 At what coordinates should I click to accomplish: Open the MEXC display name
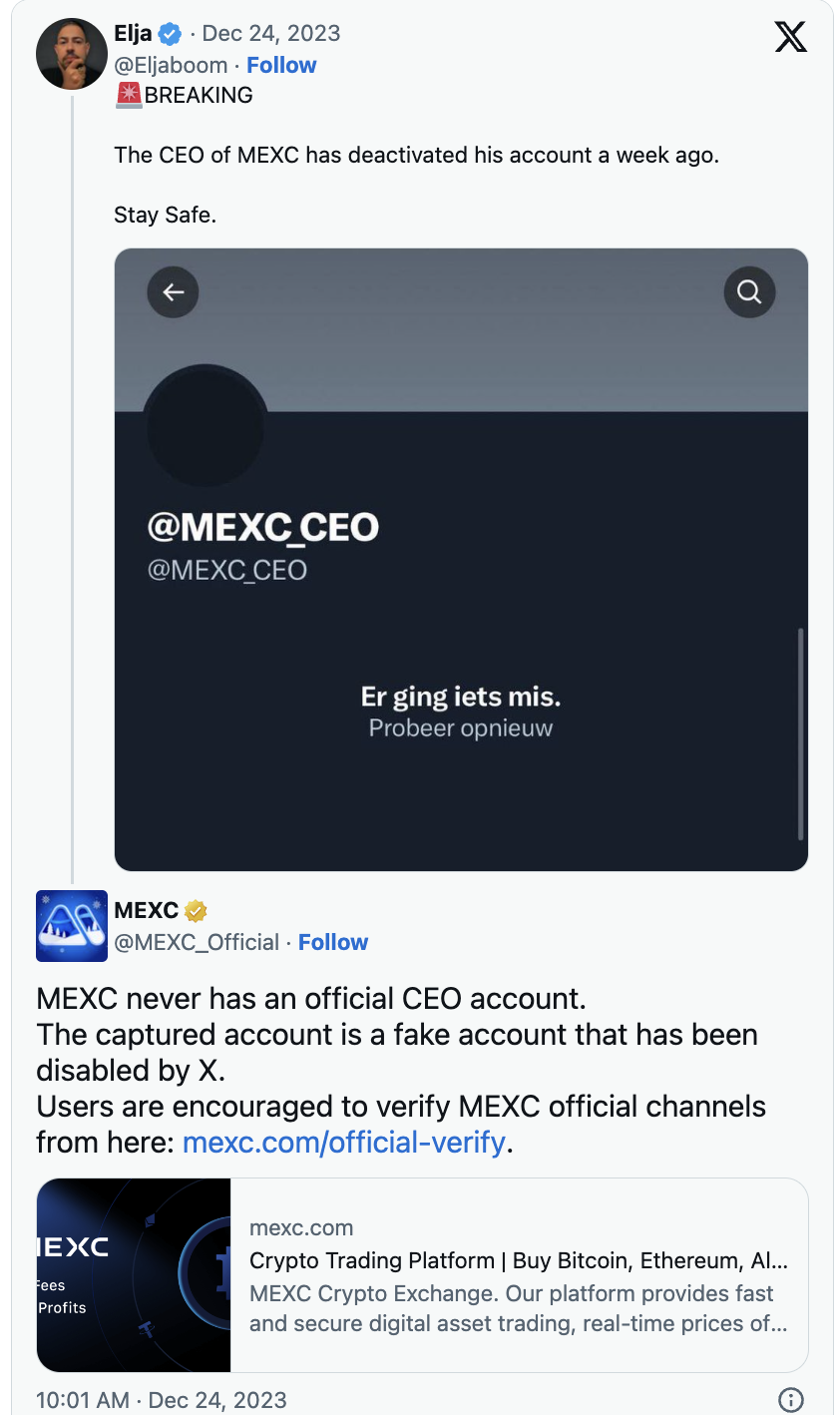[146, 911]
